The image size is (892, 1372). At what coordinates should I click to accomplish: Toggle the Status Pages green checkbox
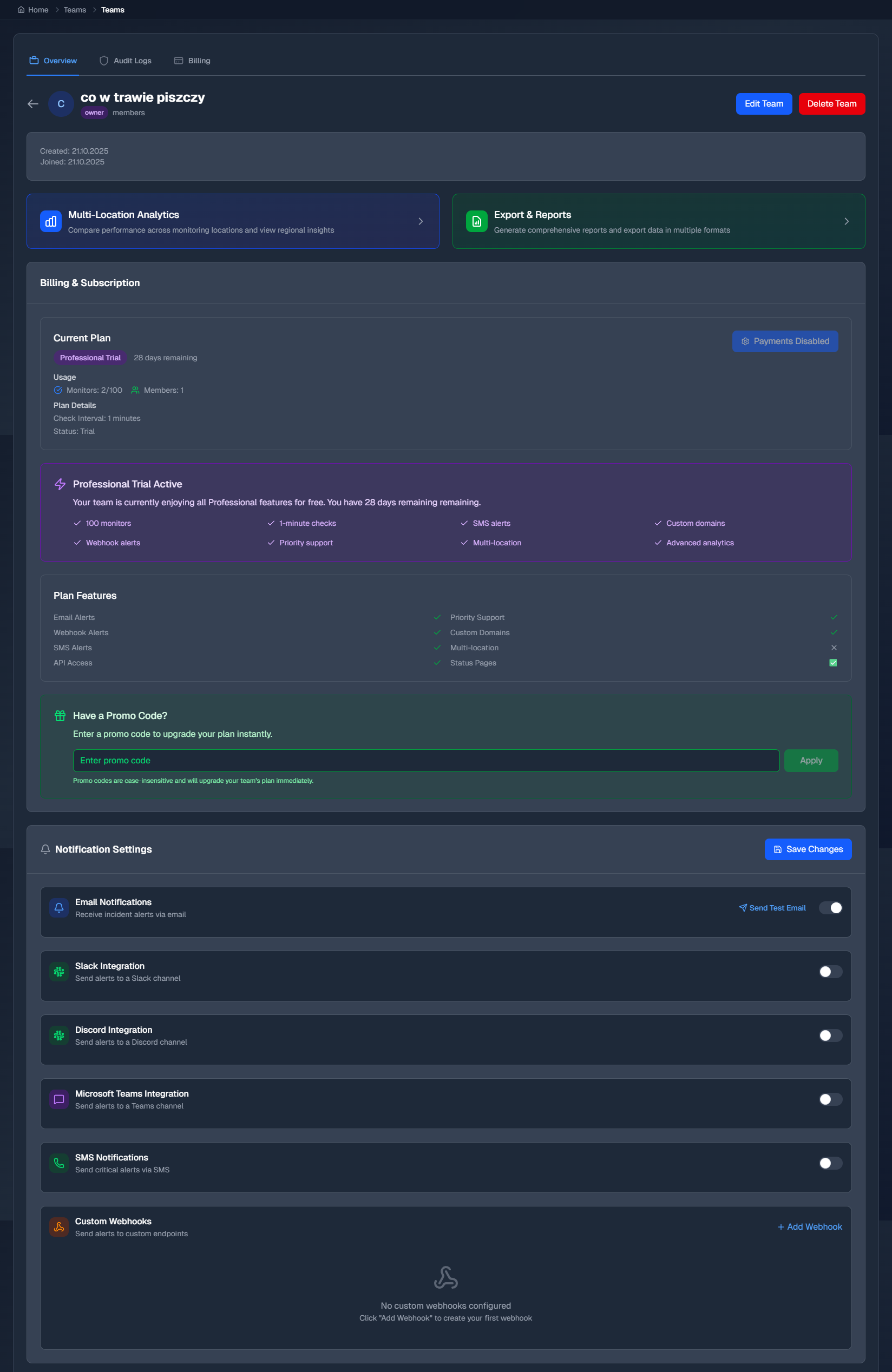coord(833,663)
